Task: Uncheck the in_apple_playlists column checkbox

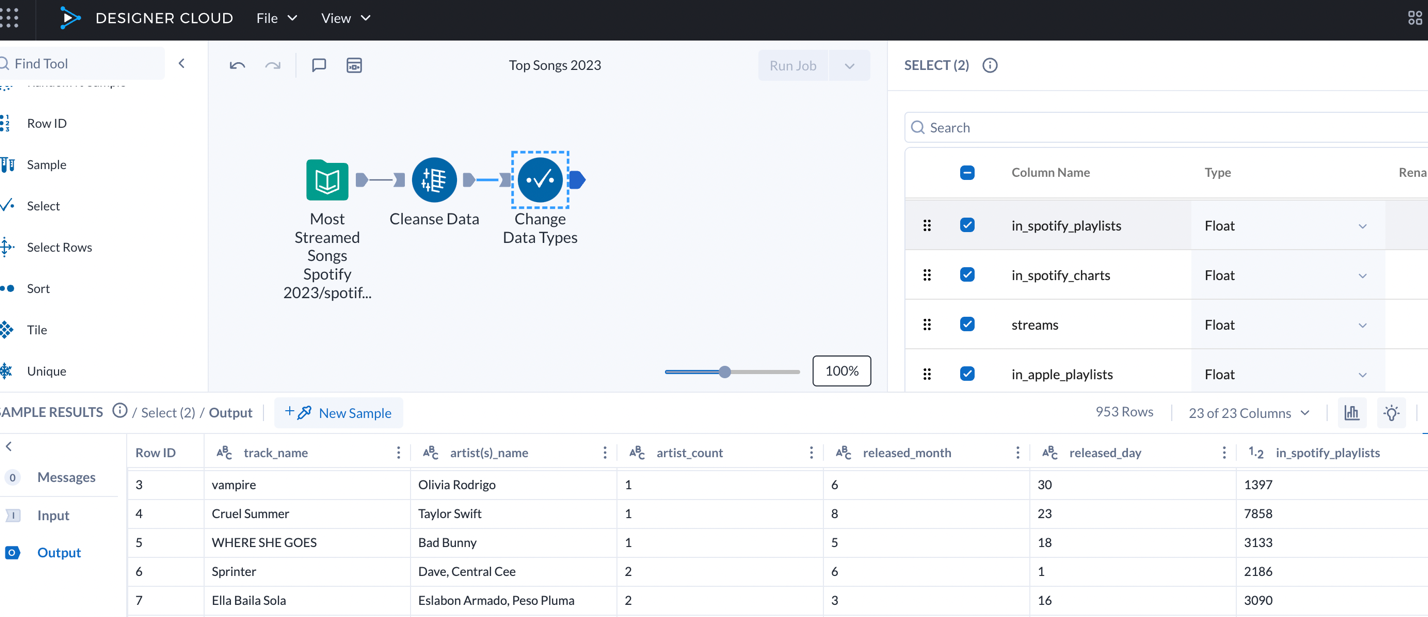Action: coord(967,373)
